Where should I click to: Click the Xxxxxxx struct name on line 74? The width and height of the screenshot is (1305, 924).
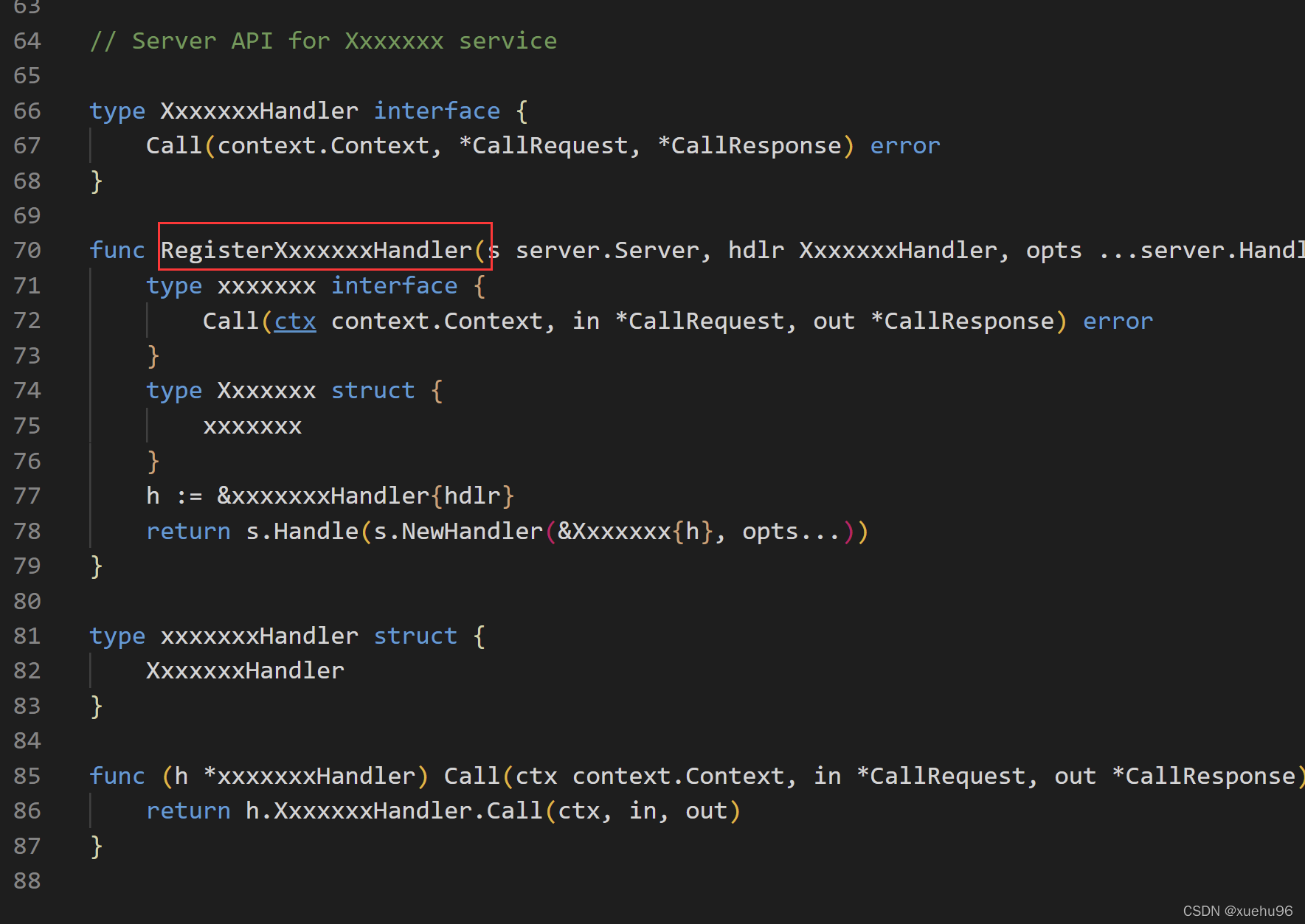[267, 390]
